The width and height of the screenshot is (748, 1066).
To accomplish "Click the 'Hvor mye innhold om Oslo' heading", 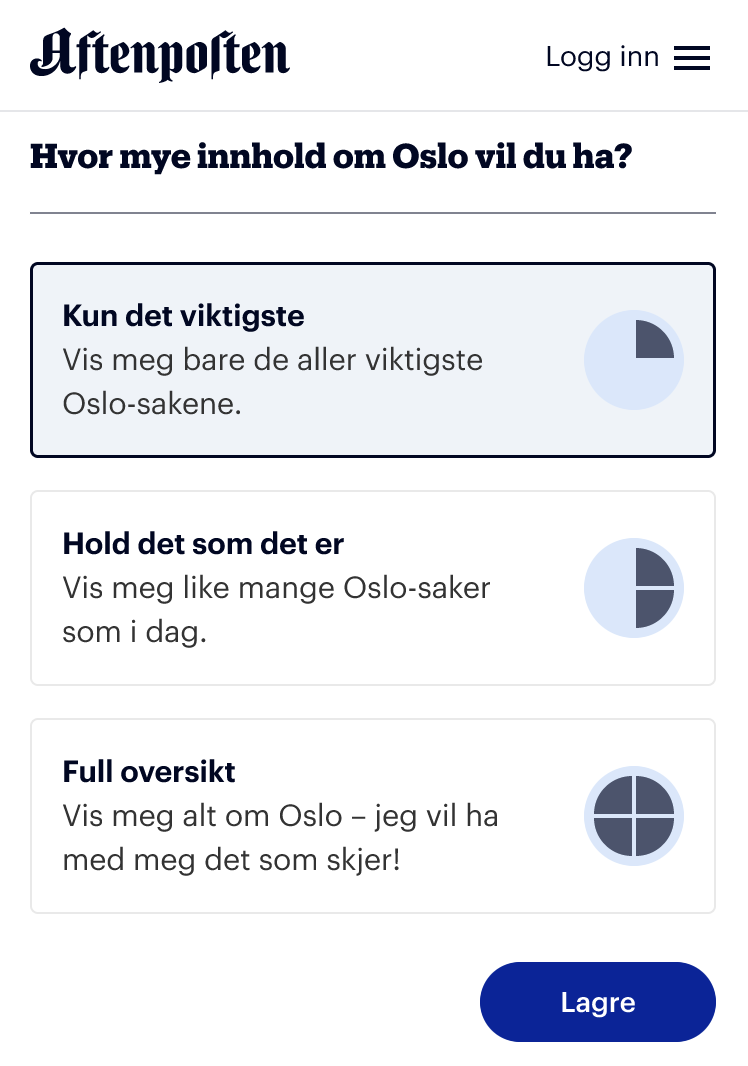I will [331, 157].
